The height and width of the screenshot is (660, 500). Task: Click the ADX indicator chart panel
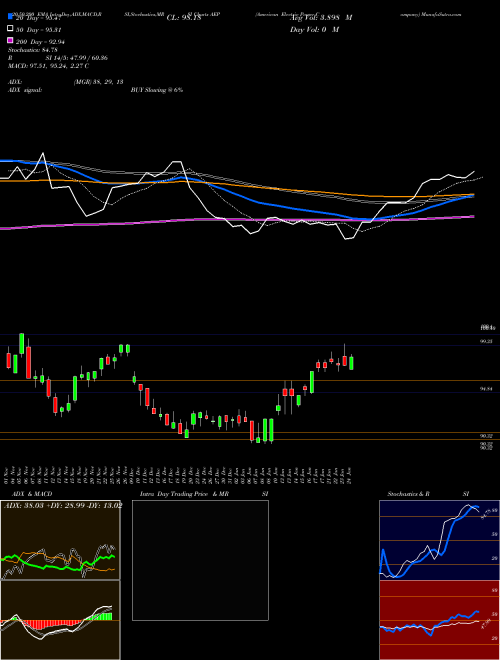click(60, 540)
